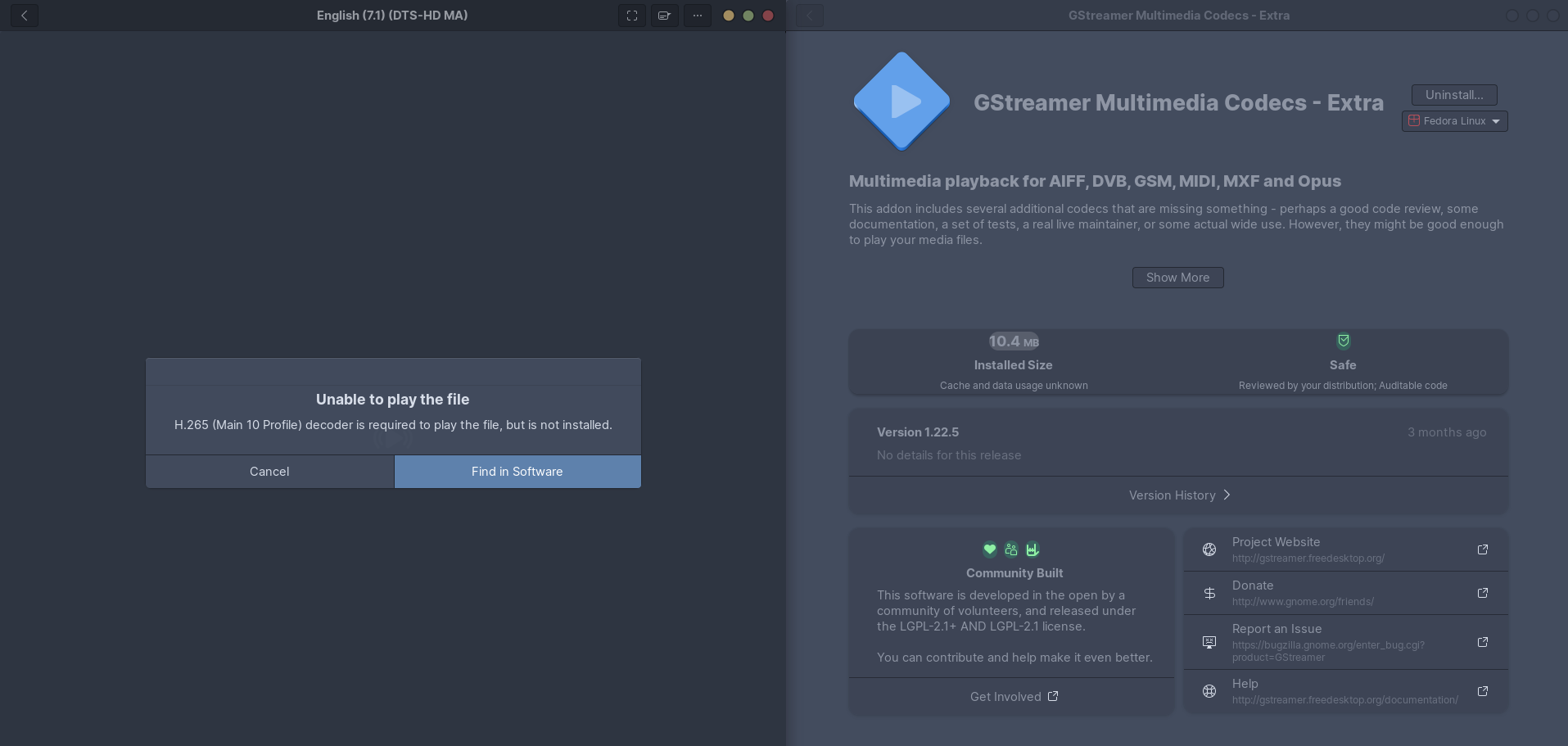Open subtitles and audio track menu
Viewport: 1568px width, 746px height.
(664, 16)
